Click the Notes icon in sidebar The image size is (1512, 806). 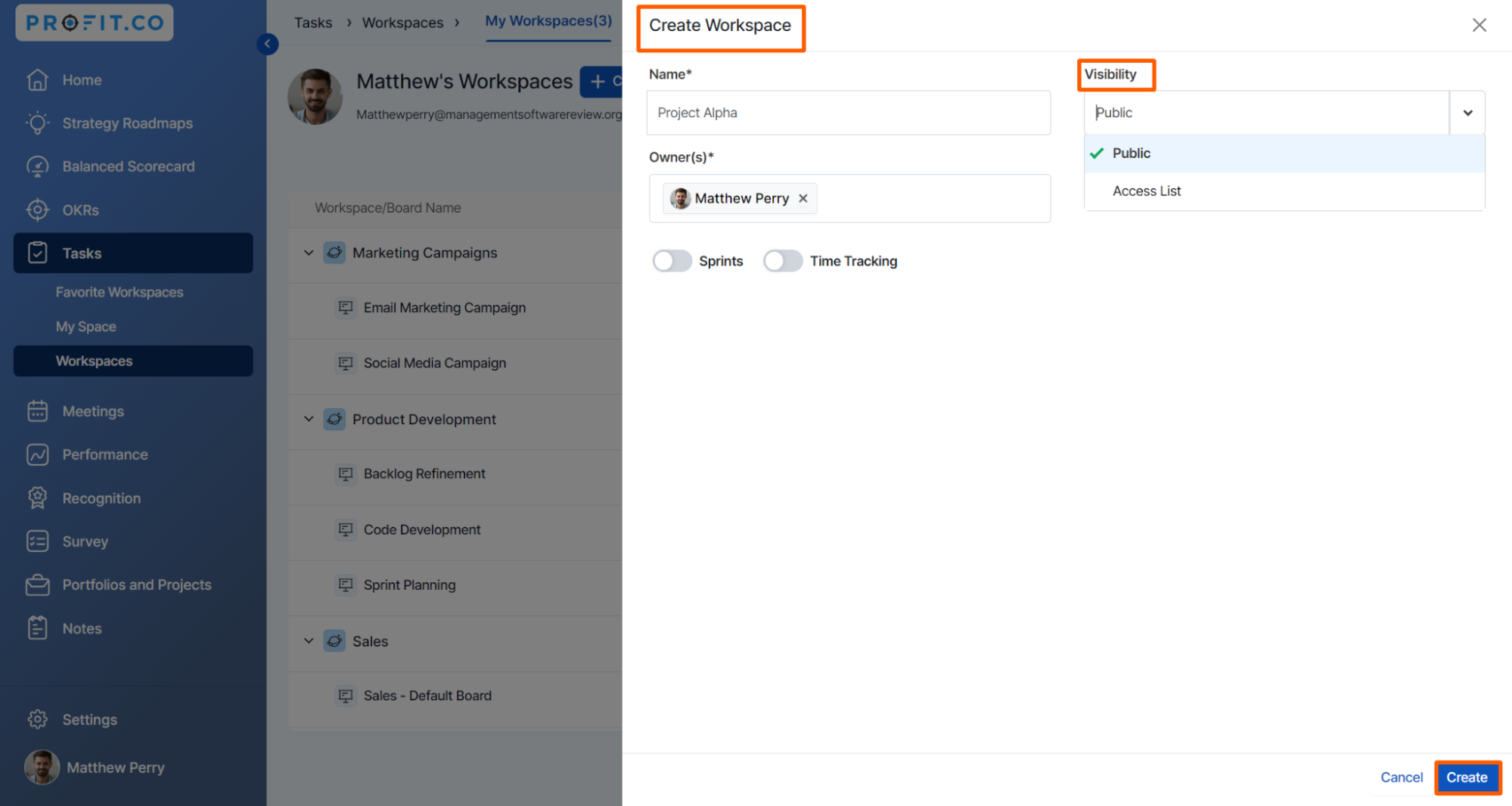pos(37,628)
